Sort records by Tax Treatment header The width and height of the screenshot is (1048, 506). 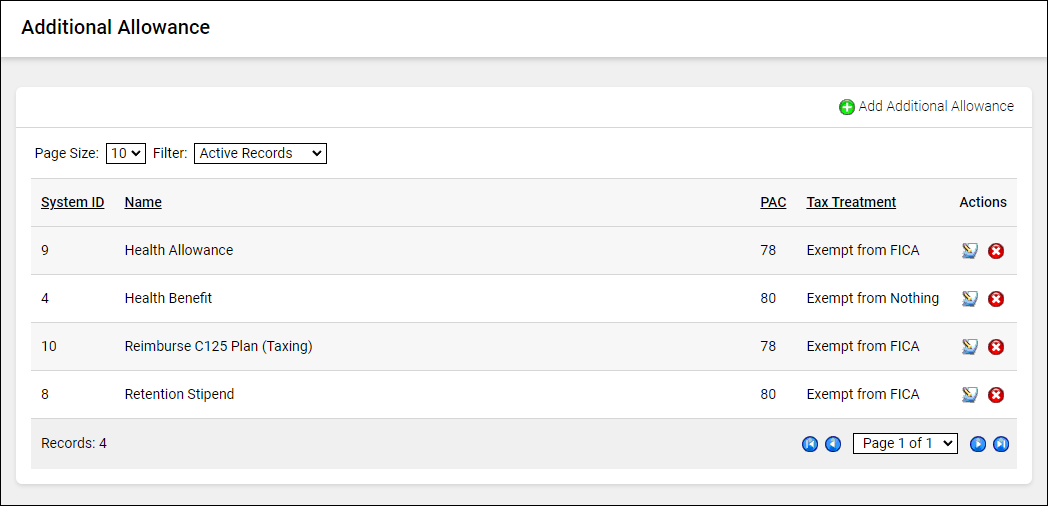pyautogui.click(x=851, y=202)
